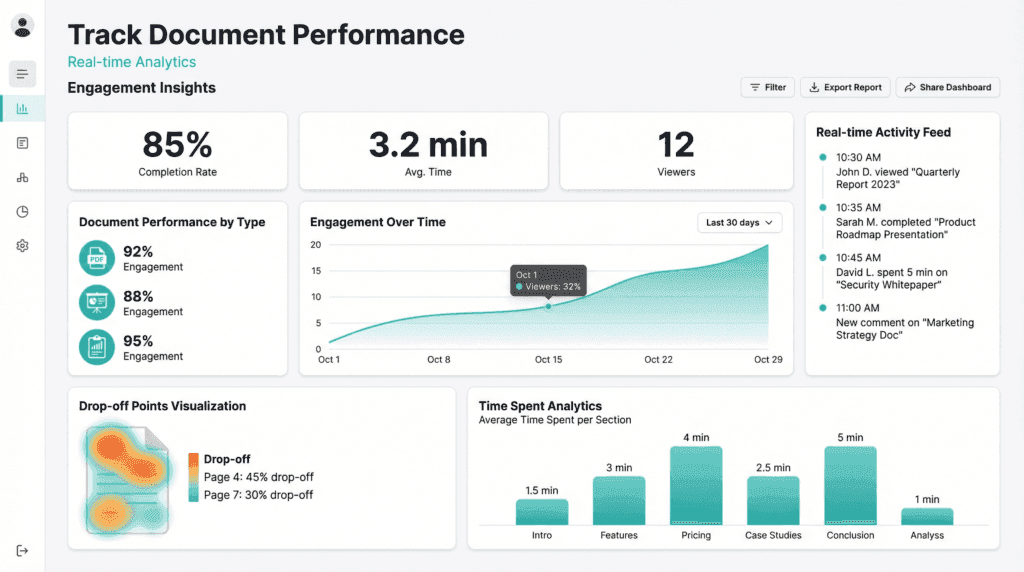This screenshot has height=572, width=1024.
Task: Click the Oct 8 axis label
Action: pos(439,360)
